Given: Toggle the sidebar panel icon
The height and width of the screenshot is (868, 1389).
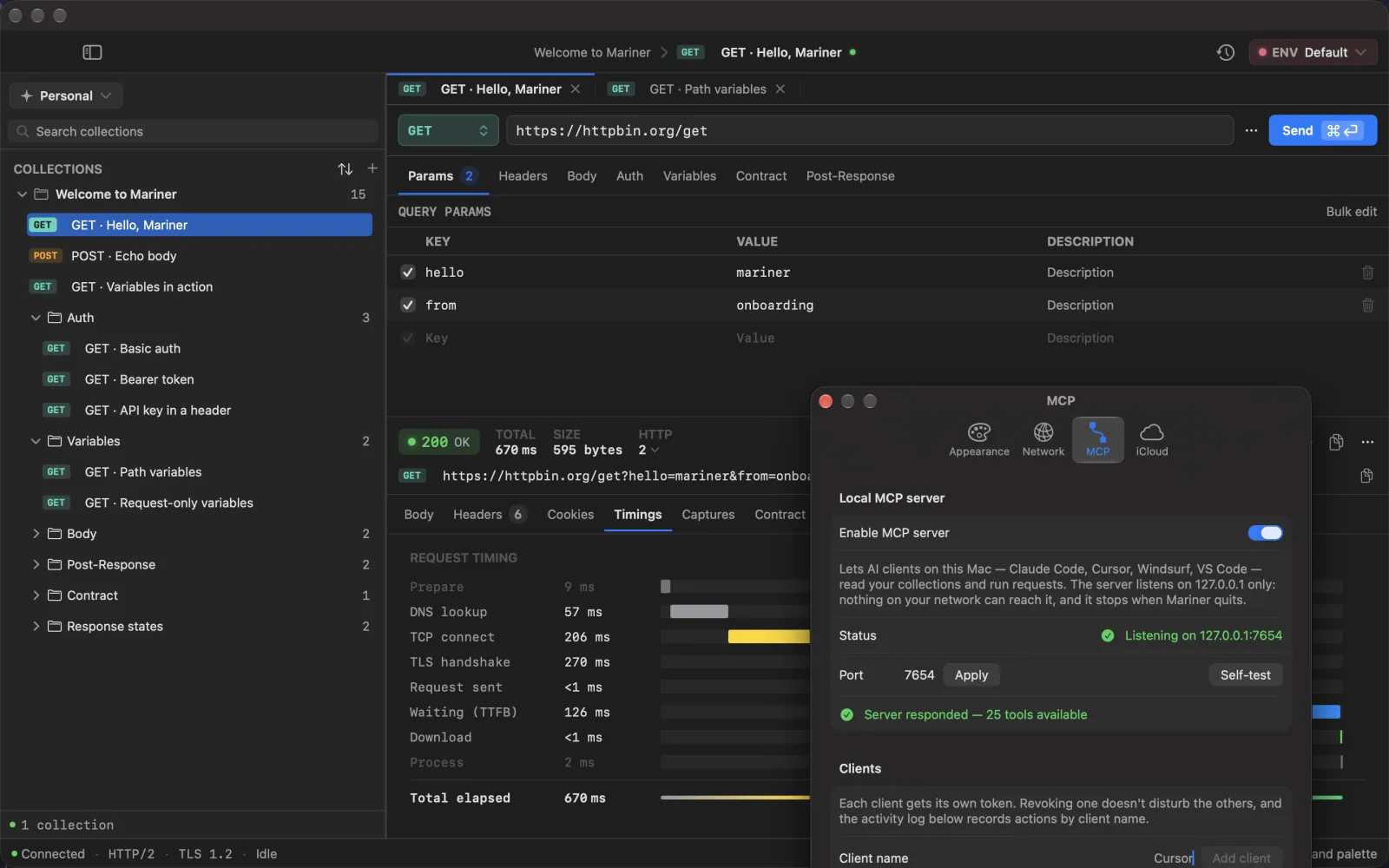Looking at the screenshot, I should 92,52.
